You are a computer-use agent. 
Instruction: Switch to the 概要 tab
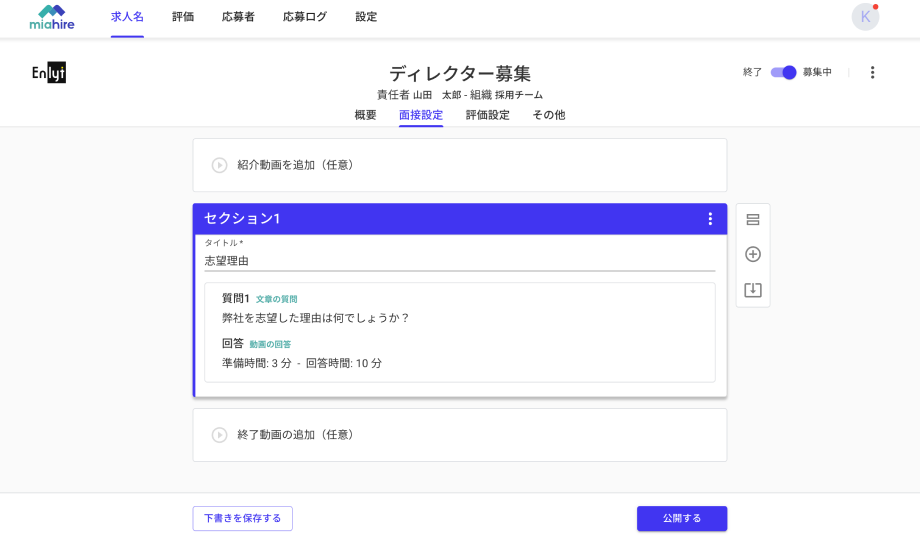pos(366,115)
